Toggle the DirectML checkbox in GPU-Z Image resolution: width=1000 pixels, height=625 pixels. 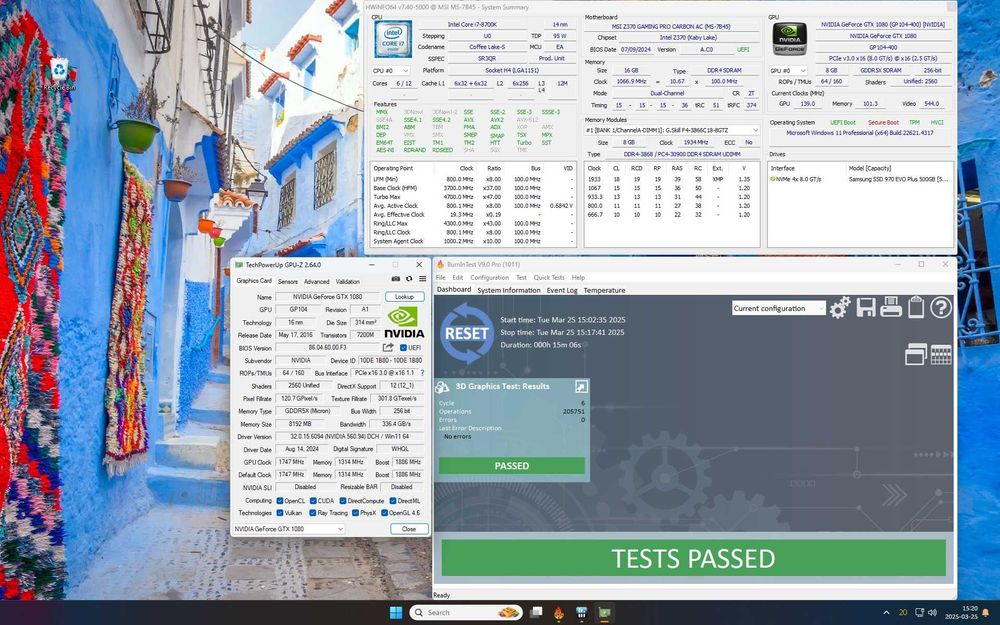(x=393, y=501)
